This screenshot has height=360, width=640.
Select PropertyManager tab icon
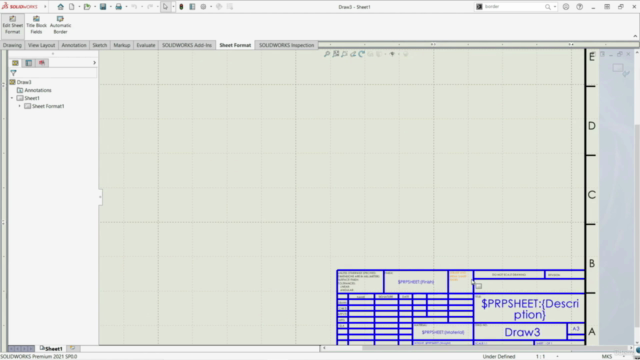tap(29, 63)
